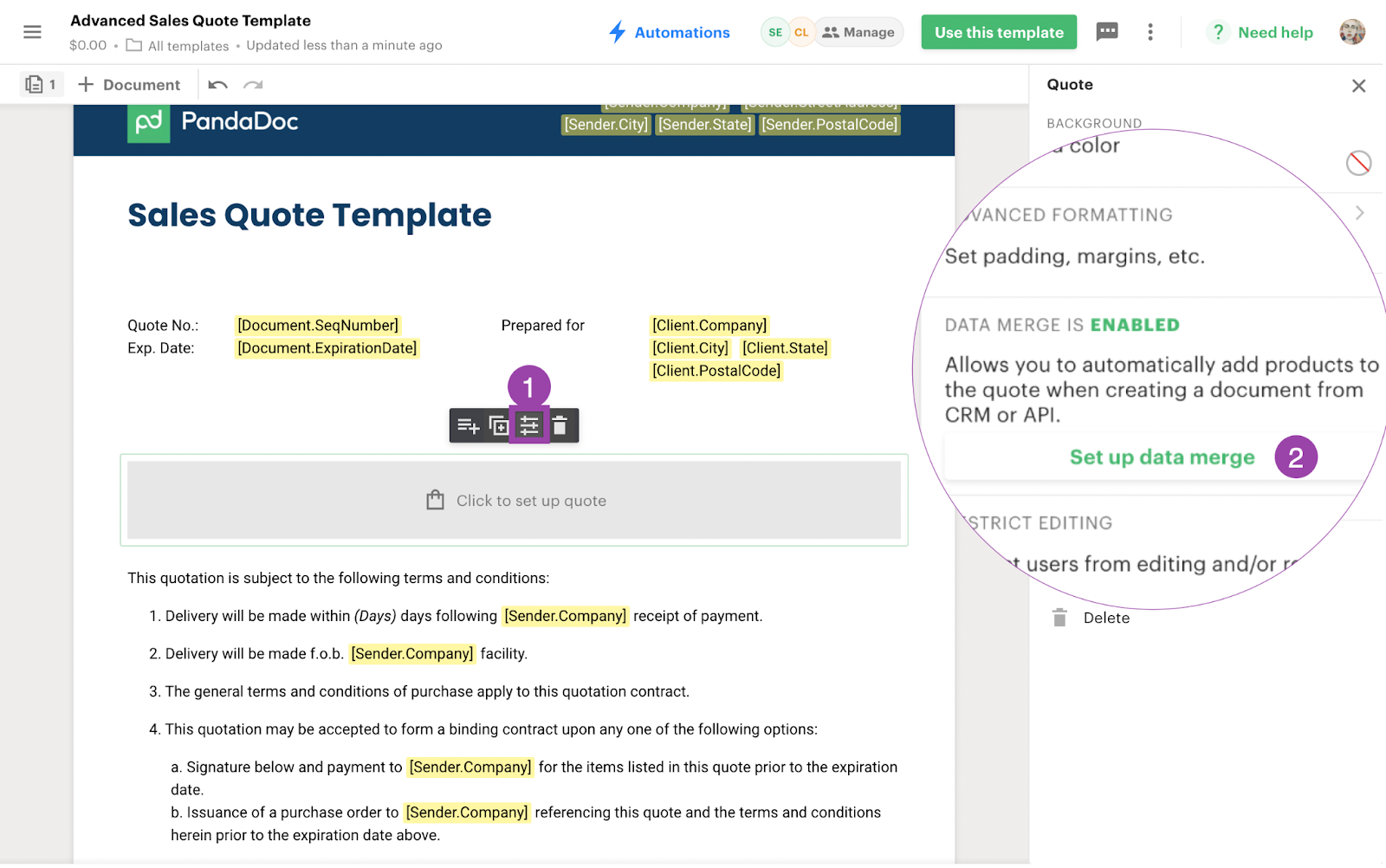Open the Need help link
Image resolution: width=1386 pixels, height=868 pixels.
(1275, 32)
